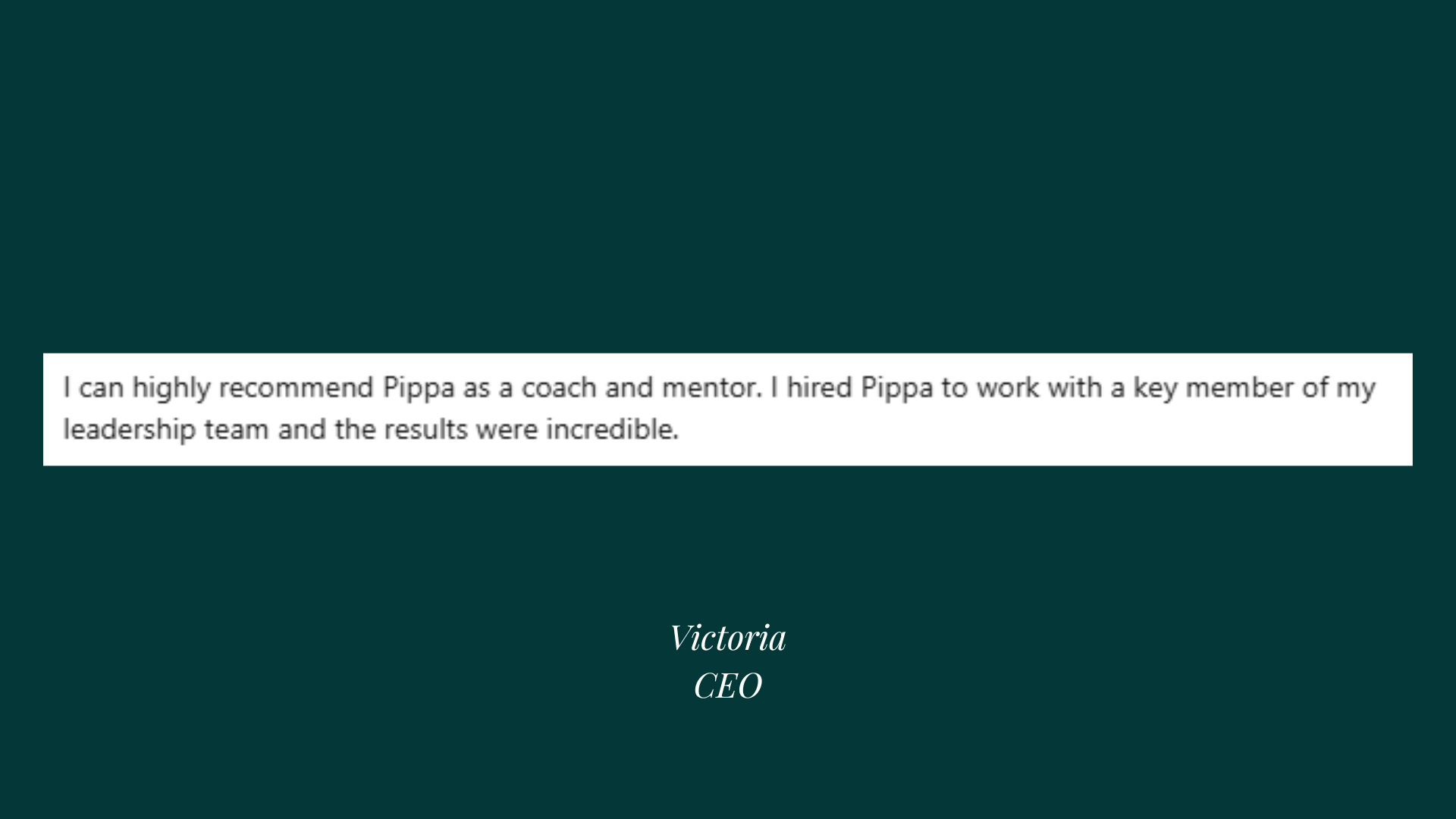Click the word 'results' in the quote

click(x=426, y=429)
